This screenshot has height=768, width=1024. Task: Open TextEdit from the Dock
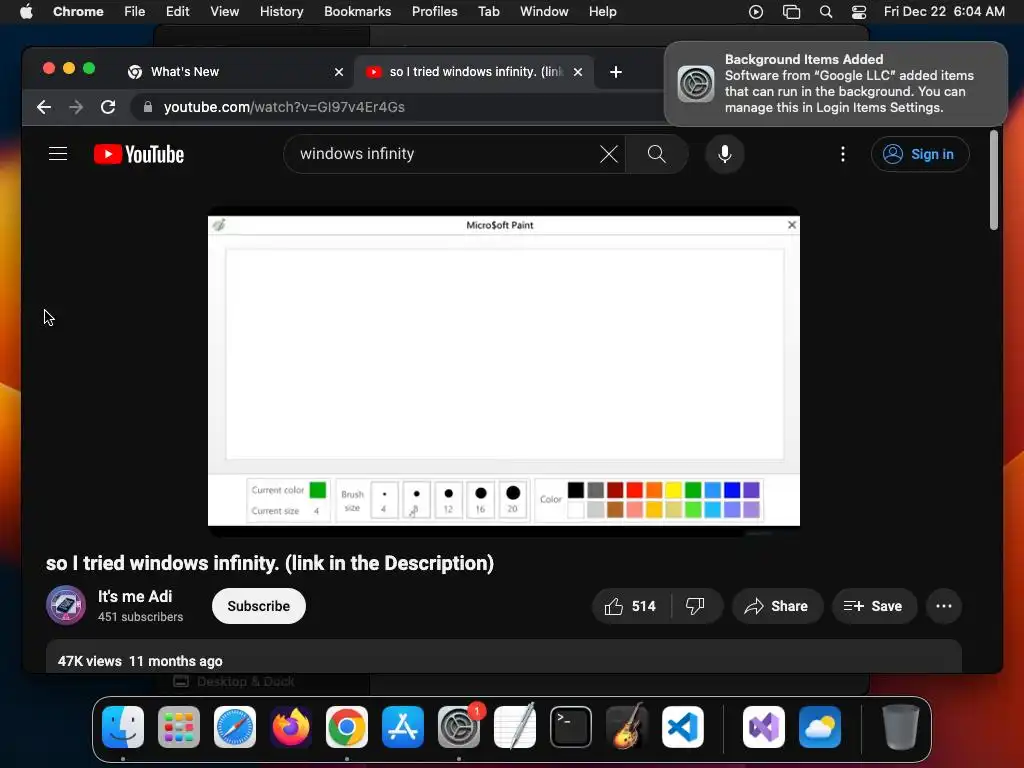[x=515, y=727]
